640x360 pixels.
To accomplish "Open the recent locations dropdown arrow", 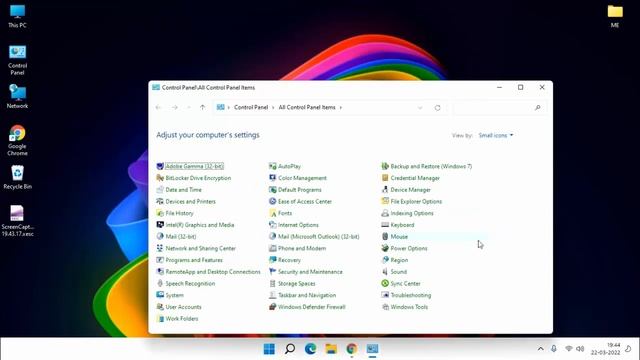I will [189, 108].
